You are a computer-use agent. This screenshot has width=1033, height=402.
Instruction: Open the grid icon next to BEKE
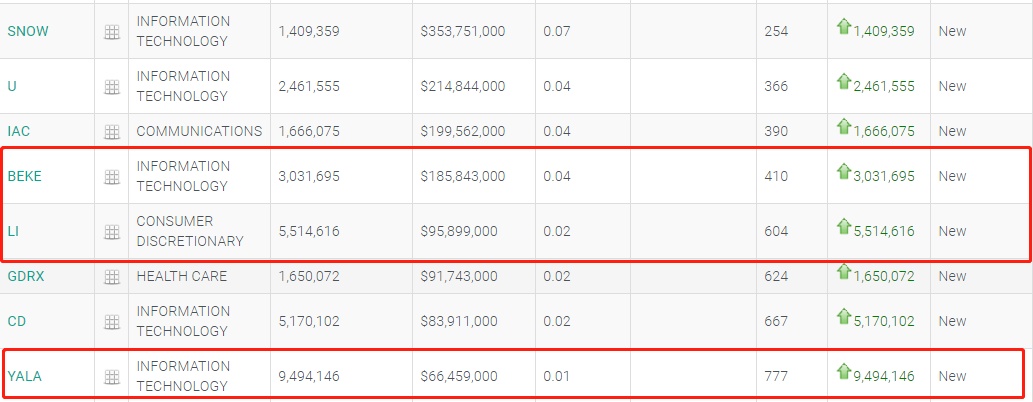click(112, 177)
